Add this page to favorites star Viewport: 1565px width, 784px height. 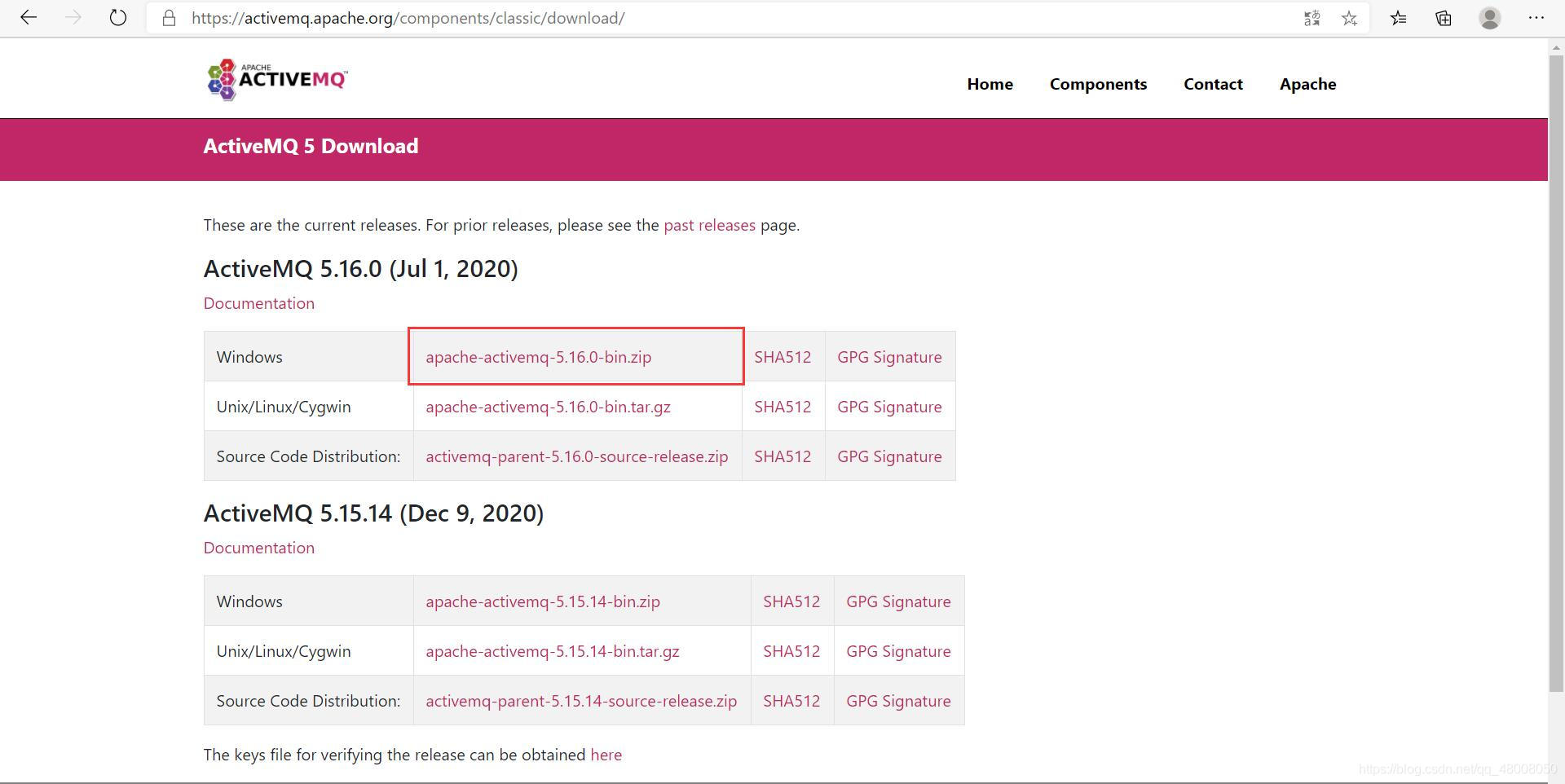coord(1350,18)
